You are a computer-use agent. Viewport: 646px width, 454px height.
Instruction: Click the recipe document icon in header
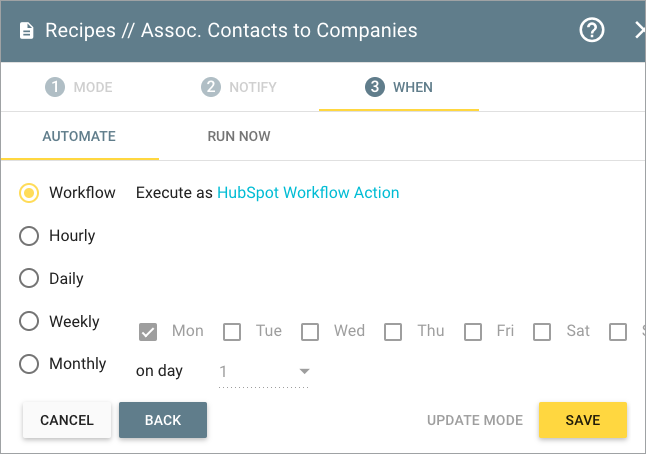[x=27, y=31]
